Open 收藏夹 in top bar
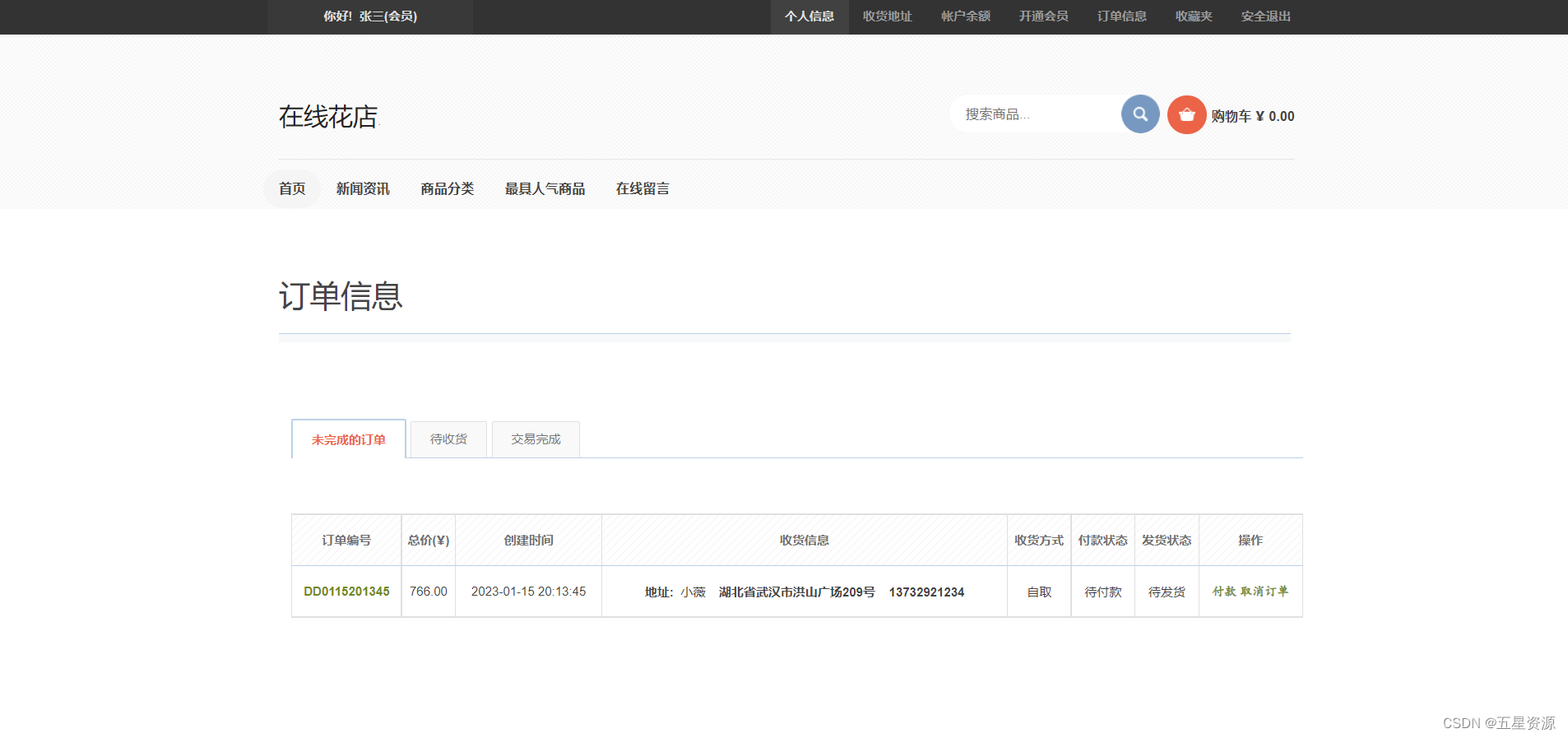Image resolution: width=1568 pixels, height=738 pixels. click(x=1194, y=16)
